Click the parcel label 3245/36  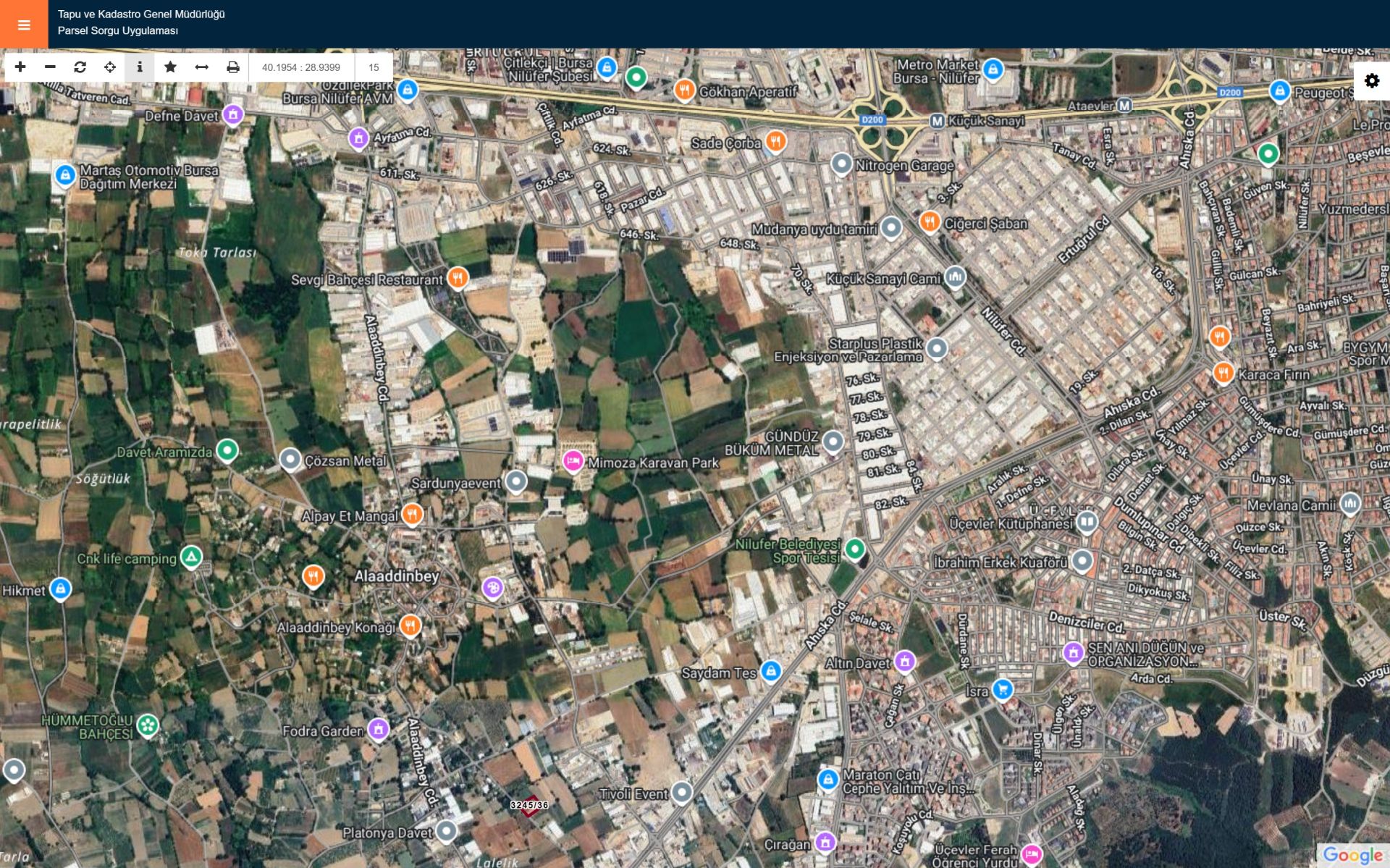(x=529, y=805)
